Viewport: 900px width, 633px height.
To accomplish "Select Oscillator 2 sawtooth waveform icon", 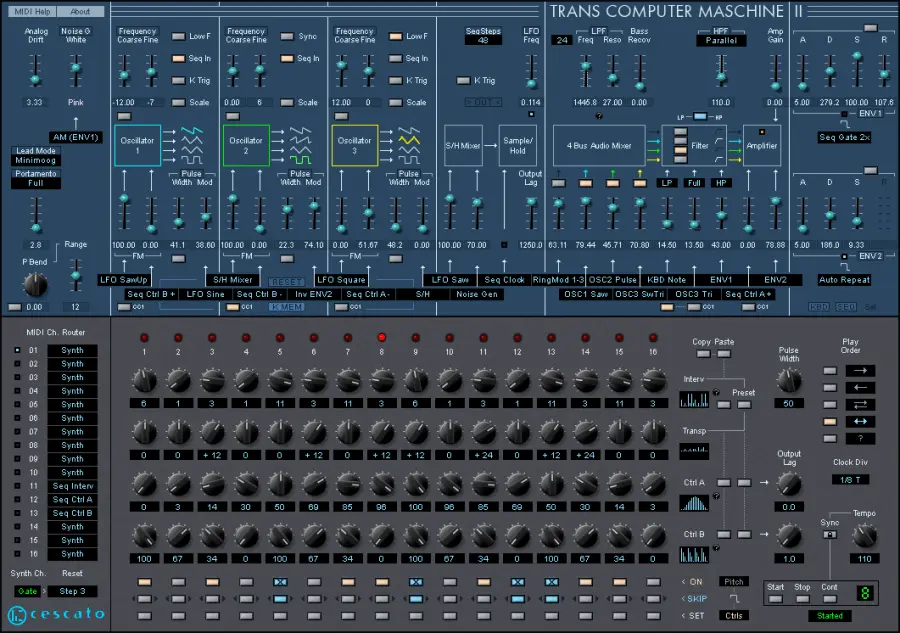I will tap(300, 131).
